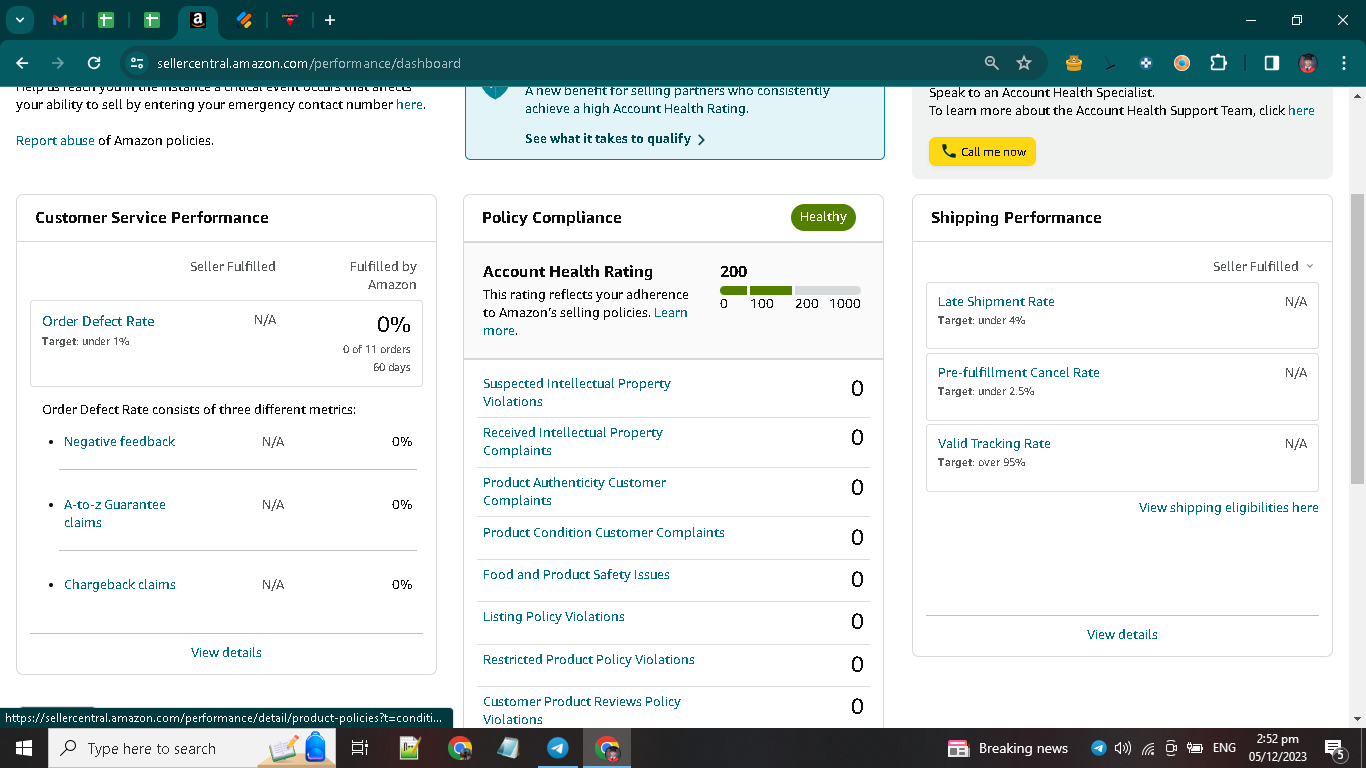Open the Windows Start menu
Image resolution: width=1366 pixels, height=768 pixels.
23,748
